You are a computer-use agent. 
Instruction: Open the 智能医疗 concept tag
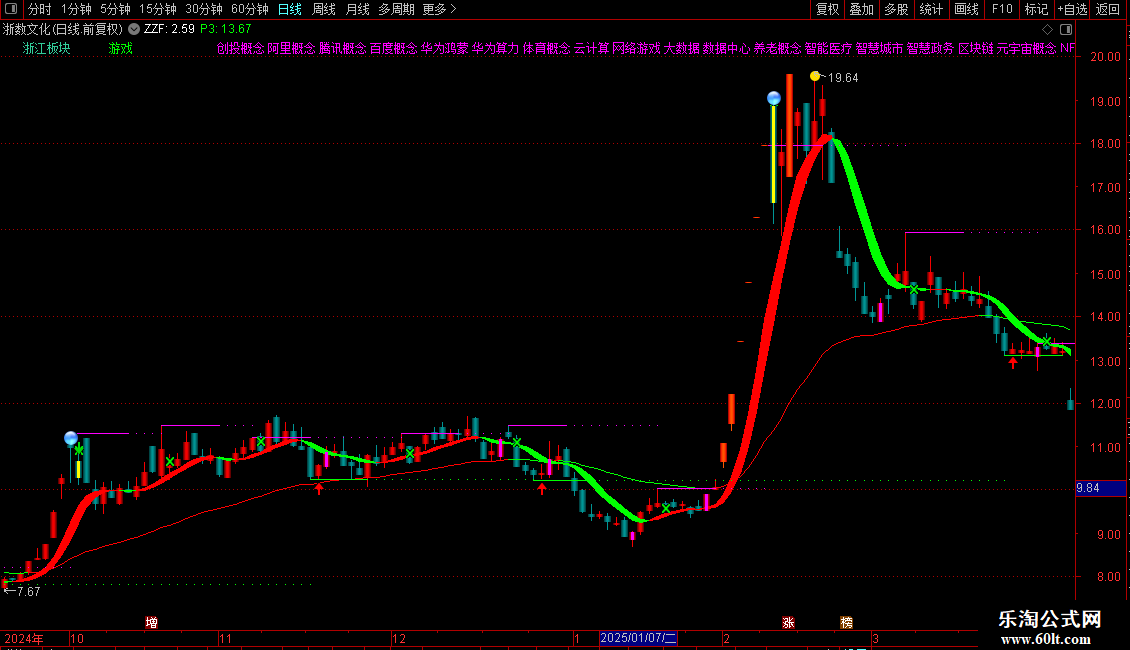[829, 48]
